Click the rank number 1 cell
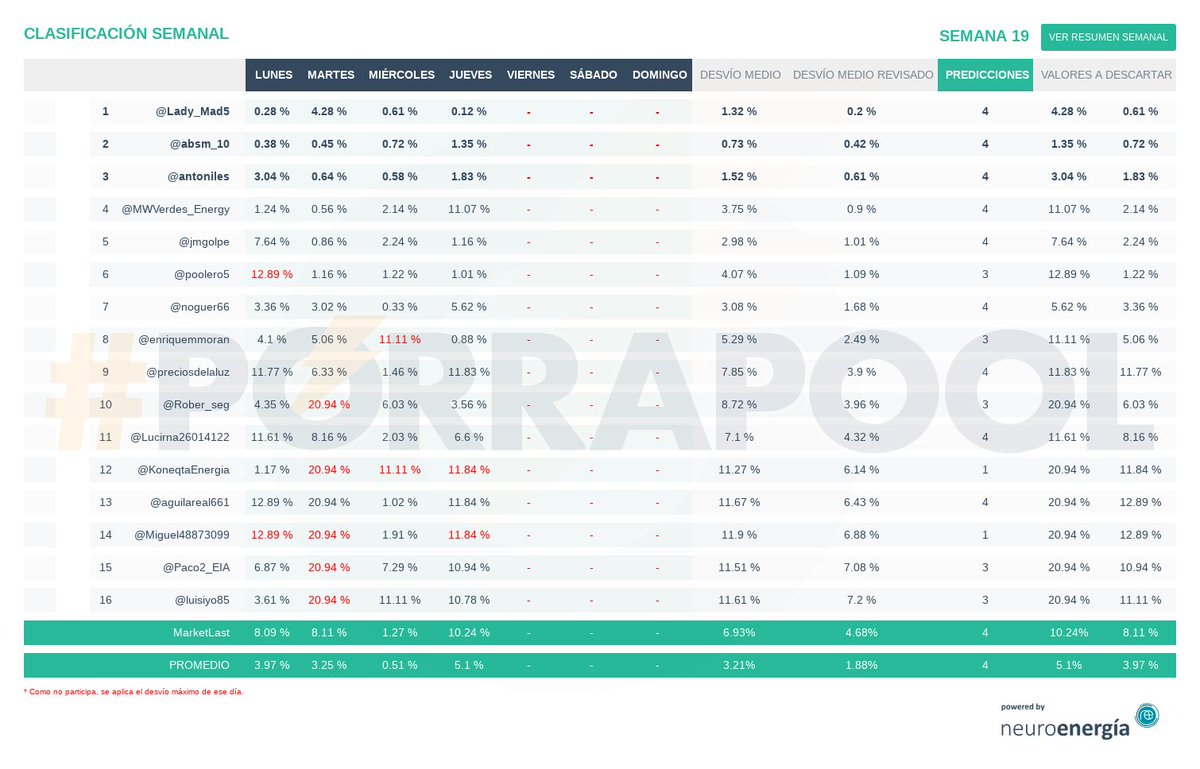This screenshot has height=769, width=1200. pyautogui.click(x=105, y=112)
